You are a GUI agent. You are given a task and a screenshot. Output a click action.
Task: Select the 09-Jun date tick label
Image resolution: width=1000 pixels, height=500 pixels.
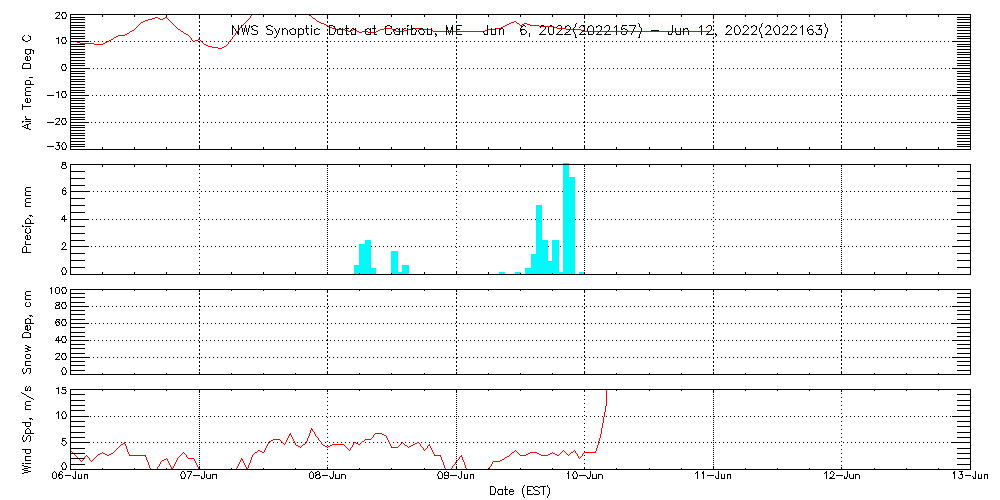point(457,478)
